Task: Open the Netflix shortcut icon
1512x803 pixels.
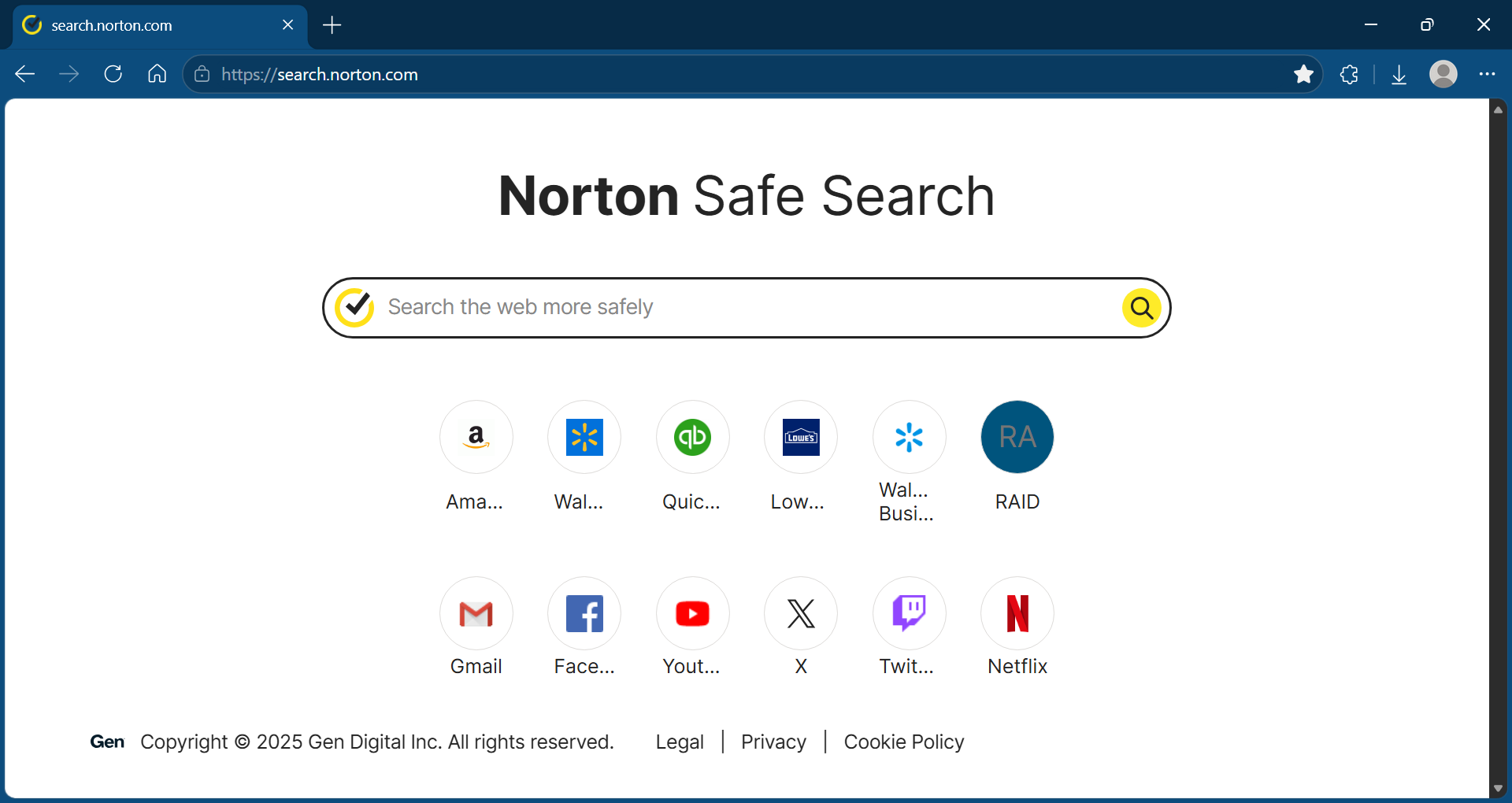Action: (1017, 613)
